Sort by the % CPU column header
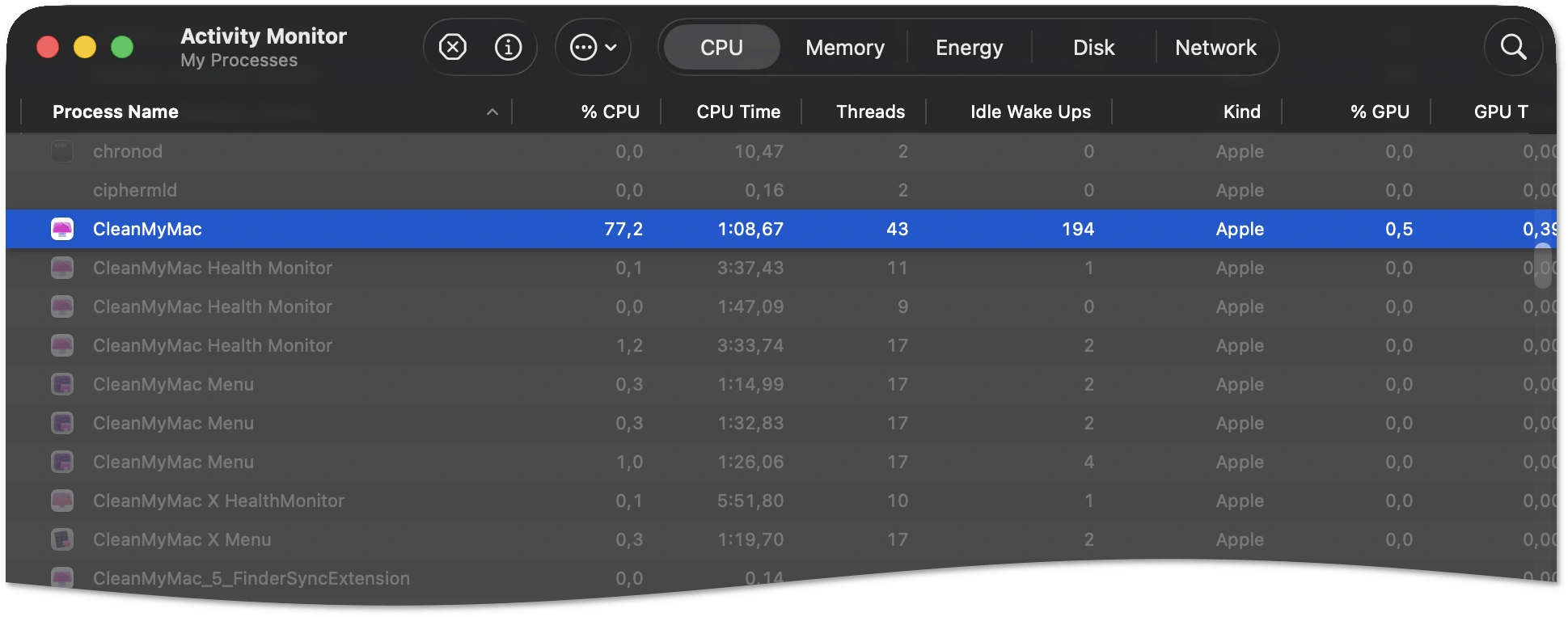Screen dimensions: 1568x617 pyautogui.click(x=611, y=112)
